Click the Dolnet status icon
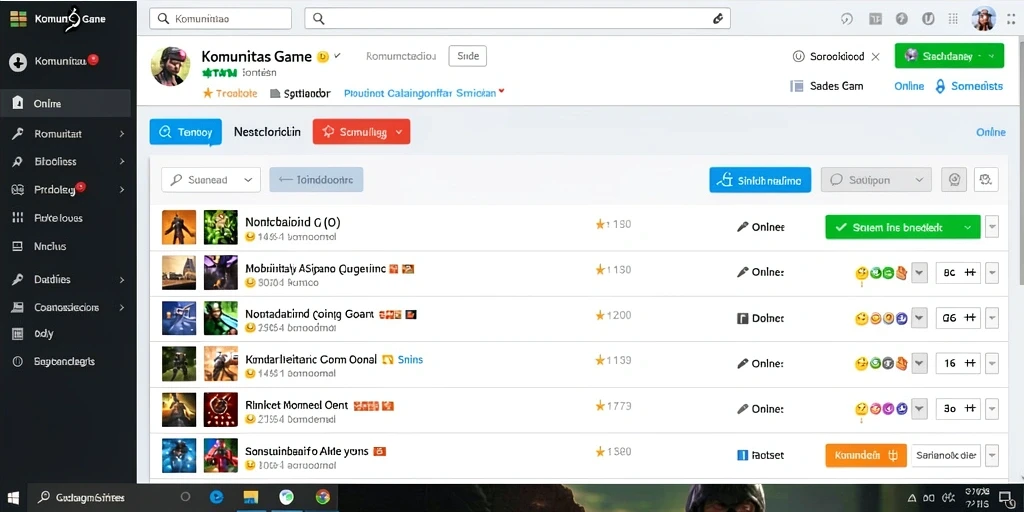The image size is (1024, 512). [x=742, y=319]
